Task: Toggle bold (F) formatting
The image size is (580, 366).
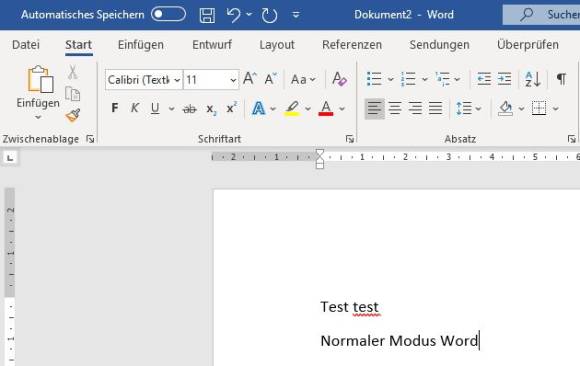Action: pos(115,108)
